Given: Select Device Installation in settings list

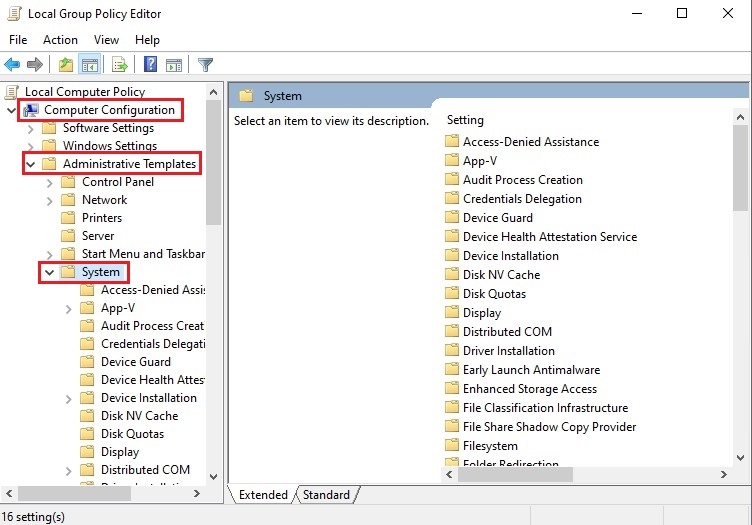Looking at the screenshot, I should [511, 256].
